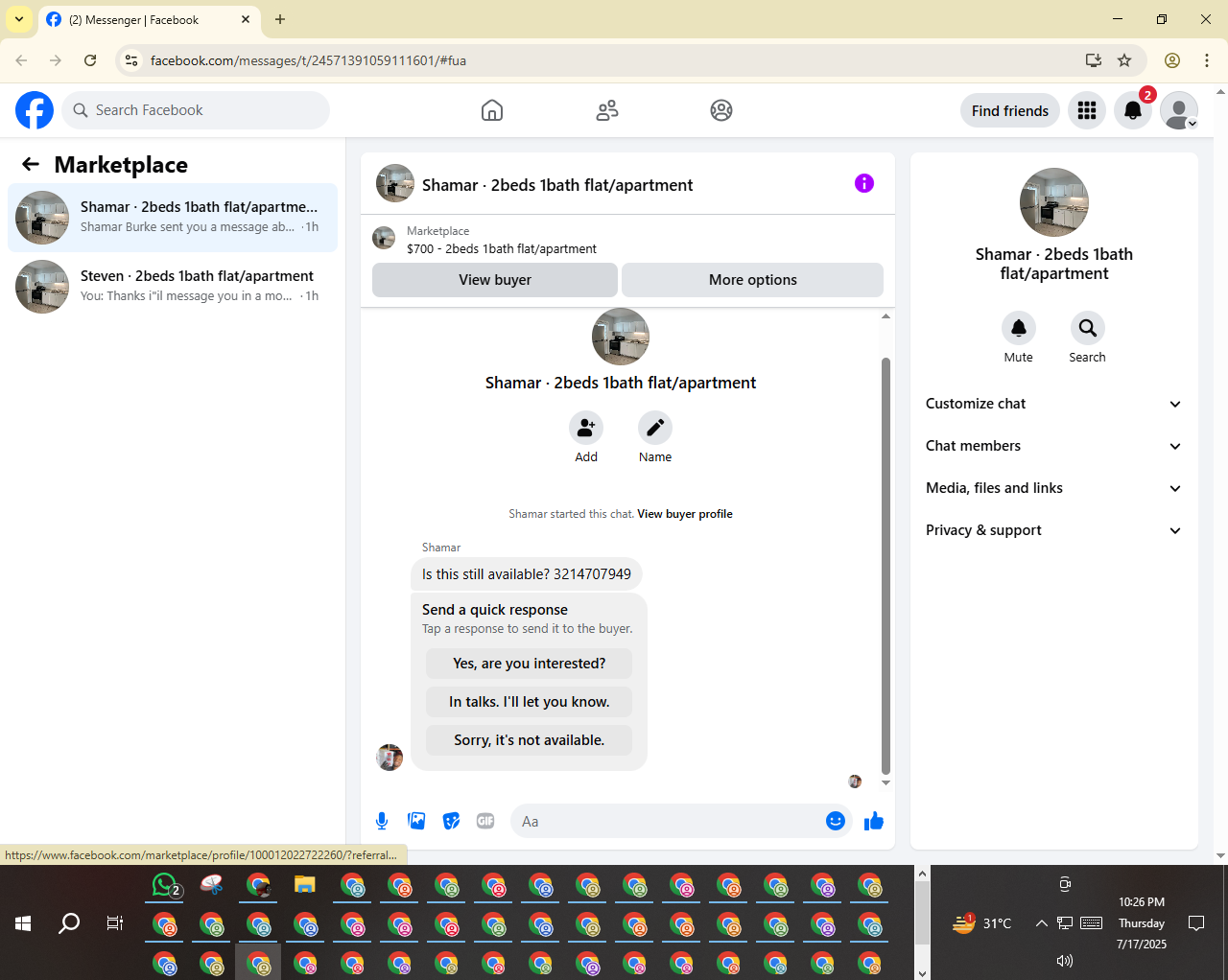Expand Media, files and links section
This screenshot has height=980, width=1228.
(x=1054, y=488)
